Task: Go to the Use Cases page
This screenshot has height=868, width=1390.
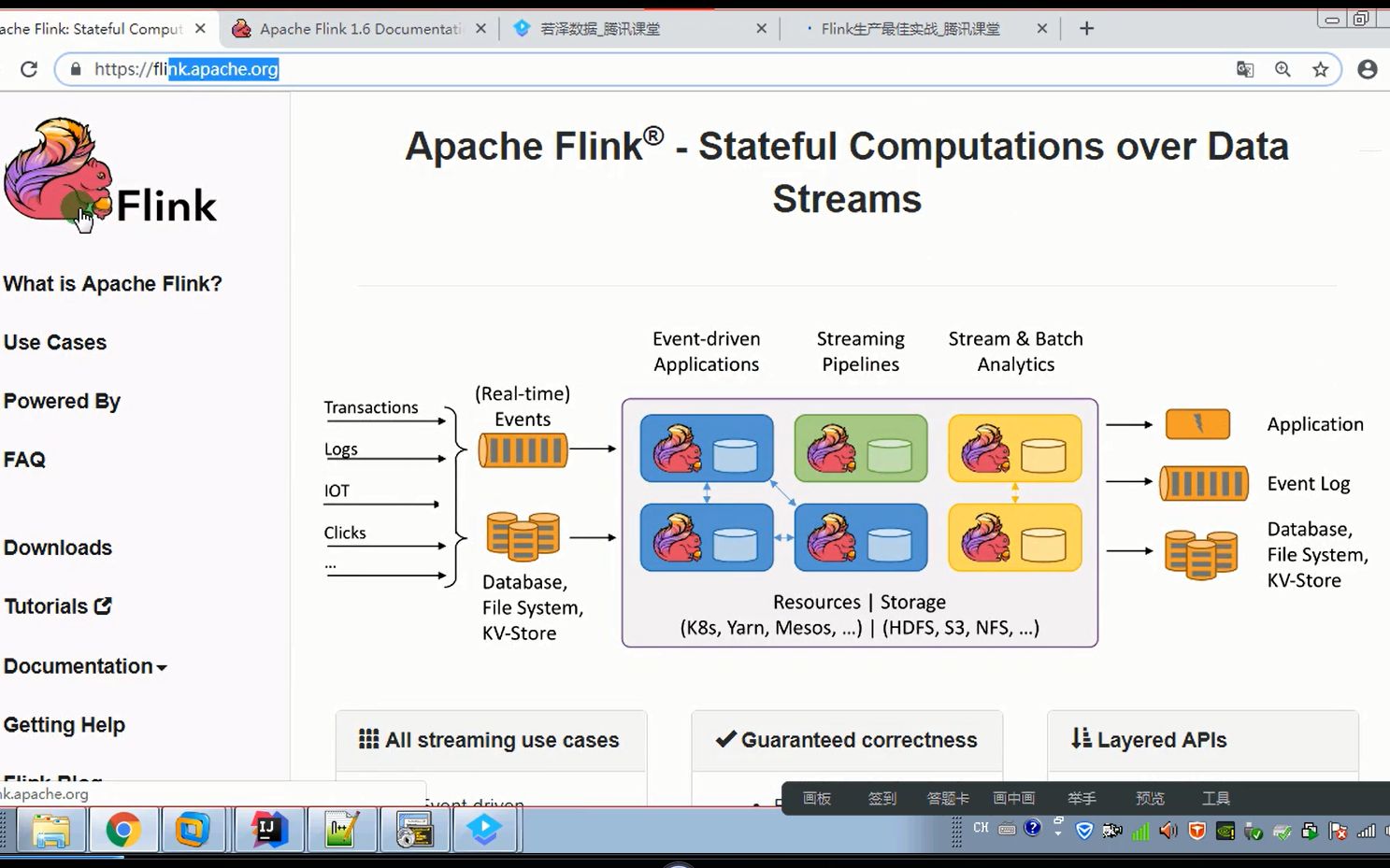Action: [55, 342]
